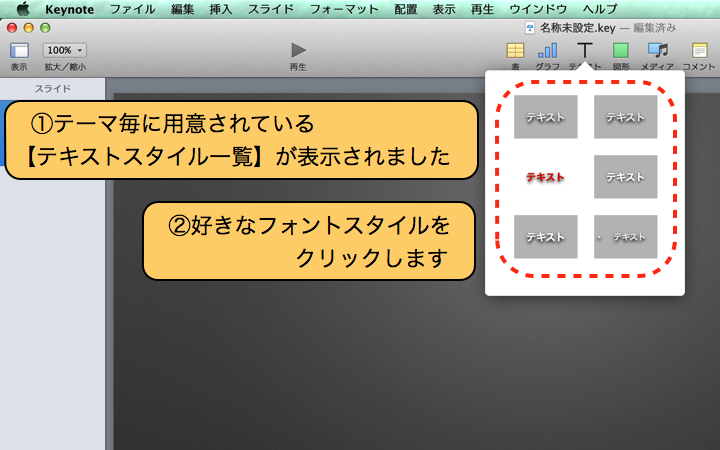The width and height of the screenshot is (720, 450).
Task: Select the top-right テキスト style thumbnail
Action: click(625, 117)
